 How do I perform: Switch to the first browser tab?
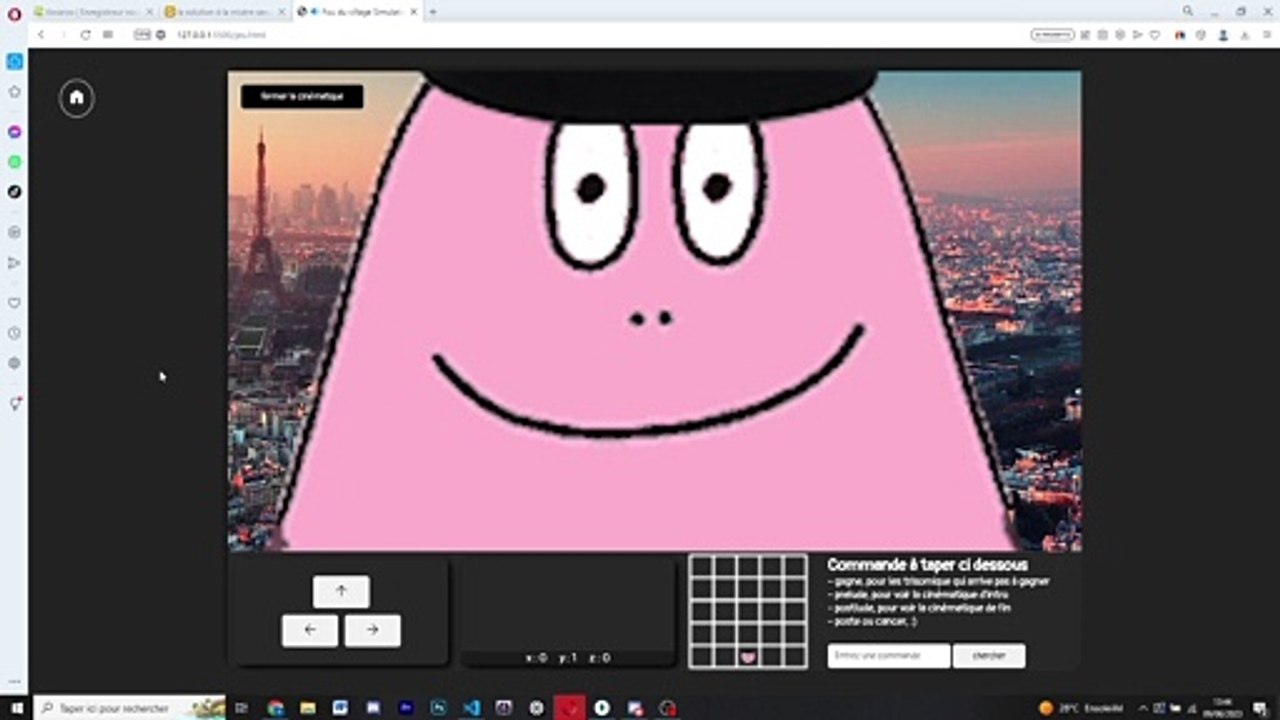click(x=94, y=11)
